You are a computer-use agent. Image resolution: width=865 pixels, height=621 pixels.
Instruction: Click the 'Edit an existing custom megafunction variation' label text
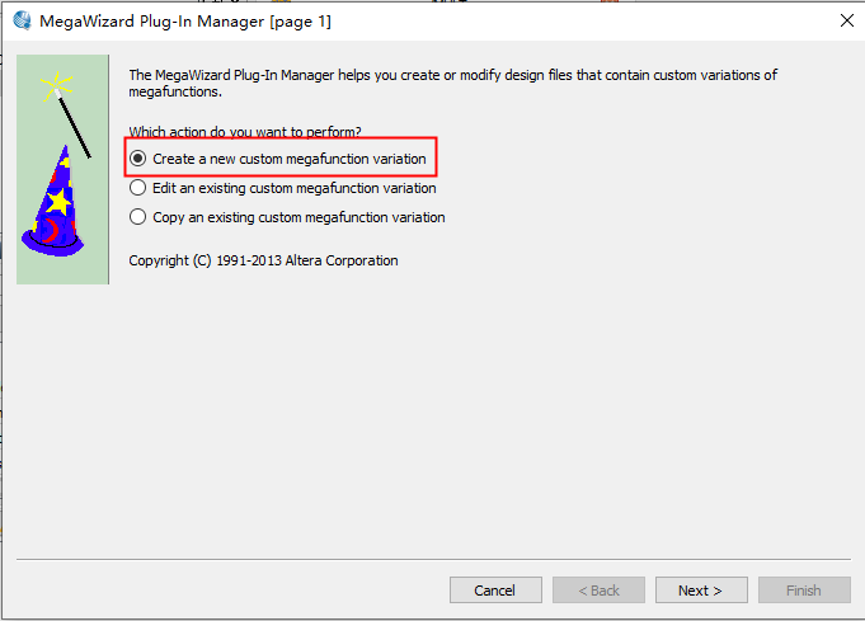pos(294,188)
